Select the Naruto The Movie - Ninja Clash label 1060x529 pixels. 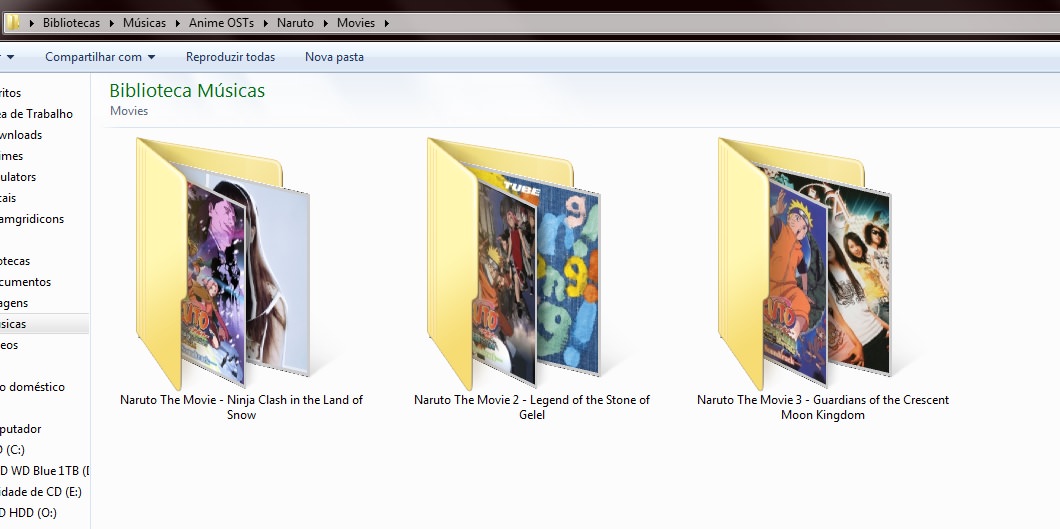click(241, 407)
